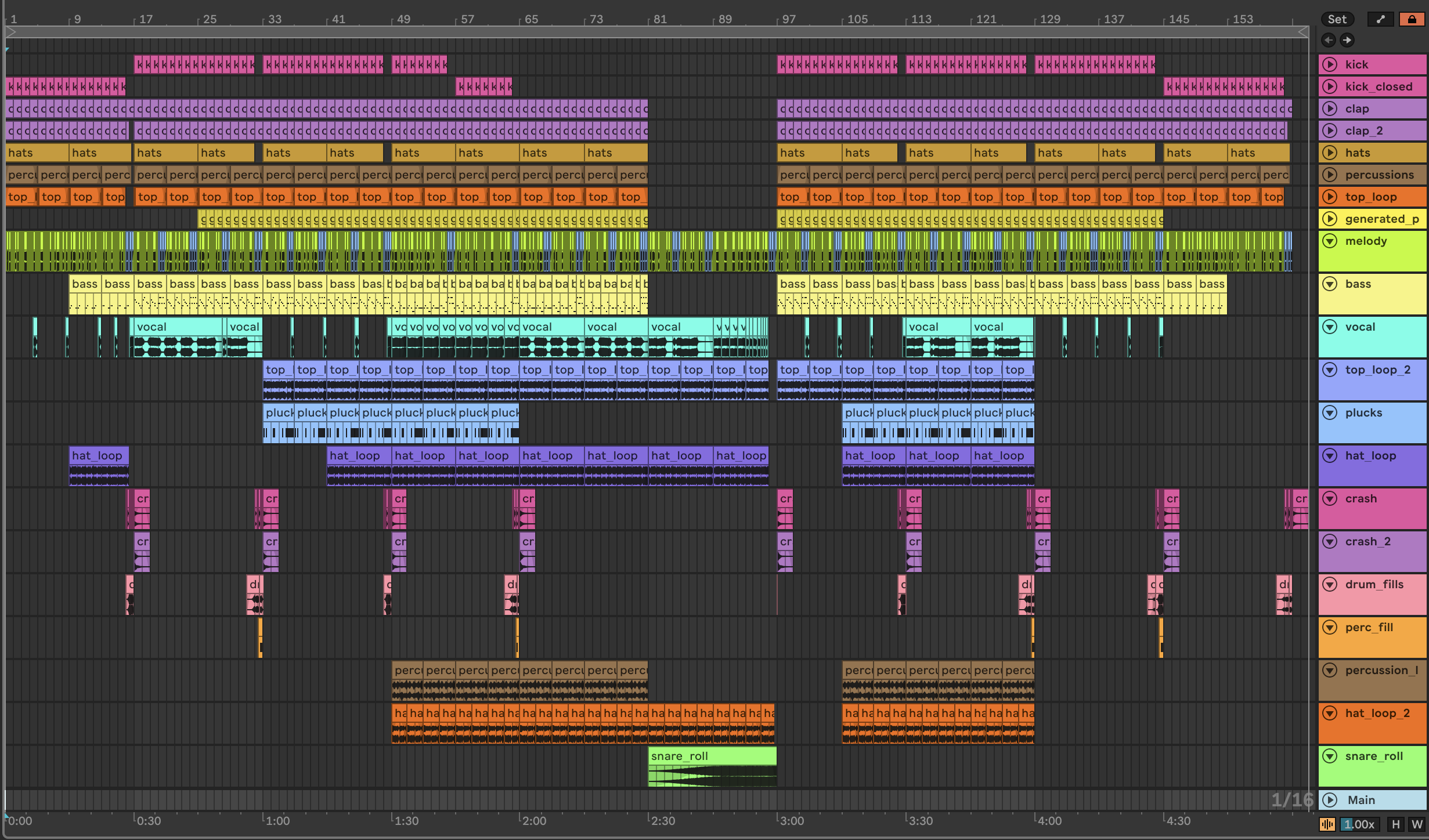
Task: Click the H optimize height button
Action: [x=1395, y=824]
